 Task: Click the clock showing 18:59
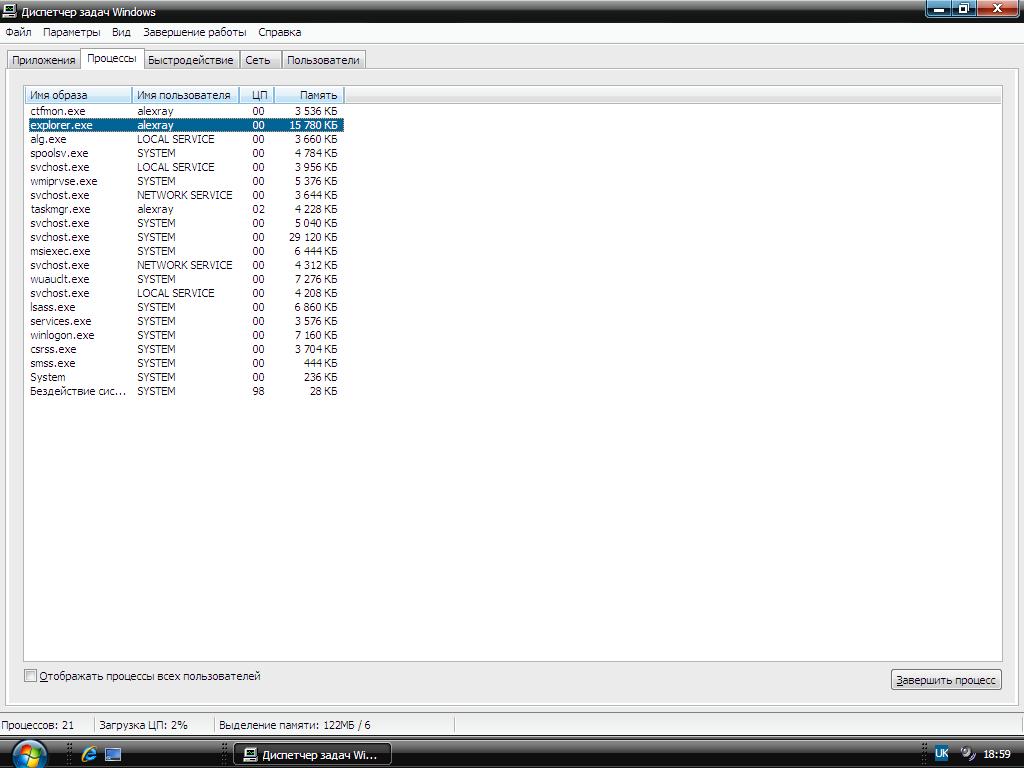tap(997, 754)
